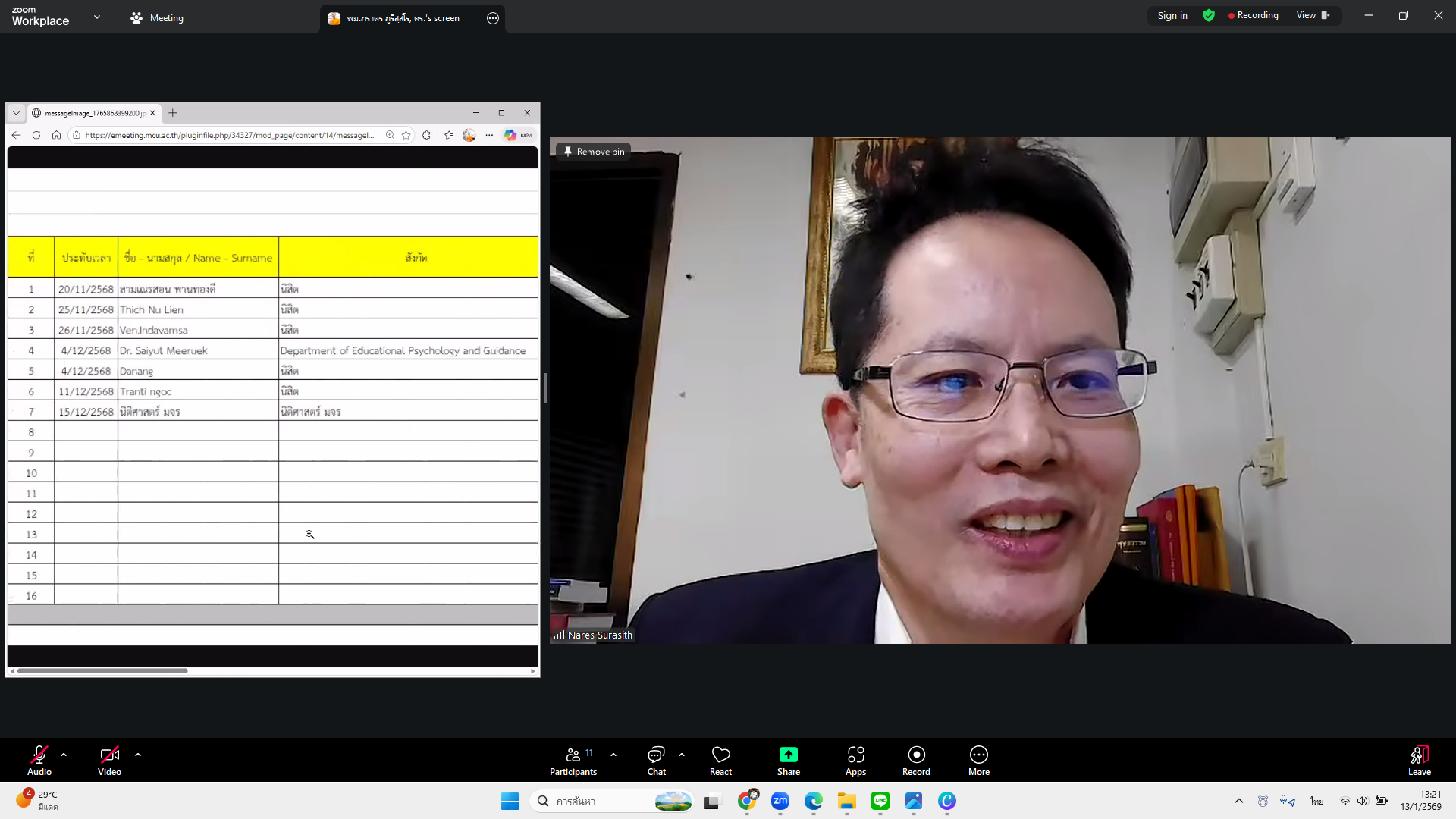
Task: Expand video options arrow
Action: click(x=138, y=755)
